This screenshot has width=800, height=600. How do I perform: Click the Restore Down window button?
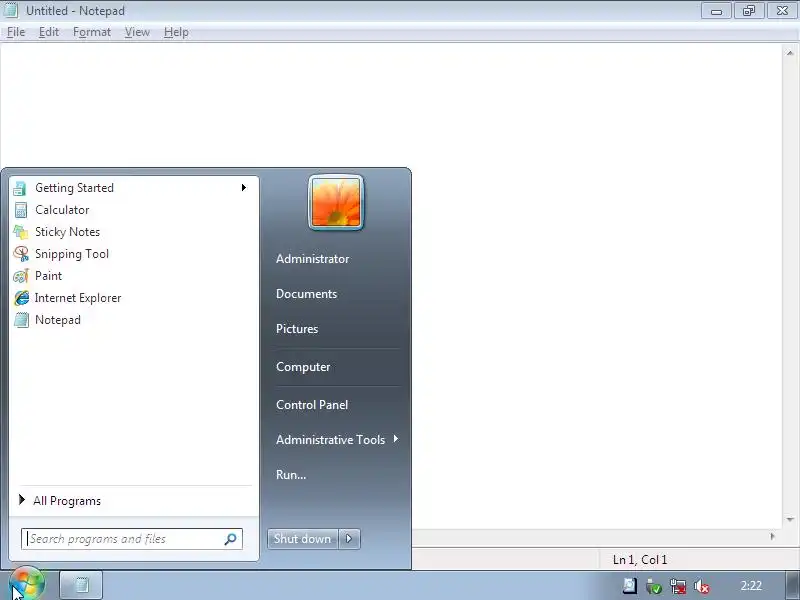[x=749, y=11]
